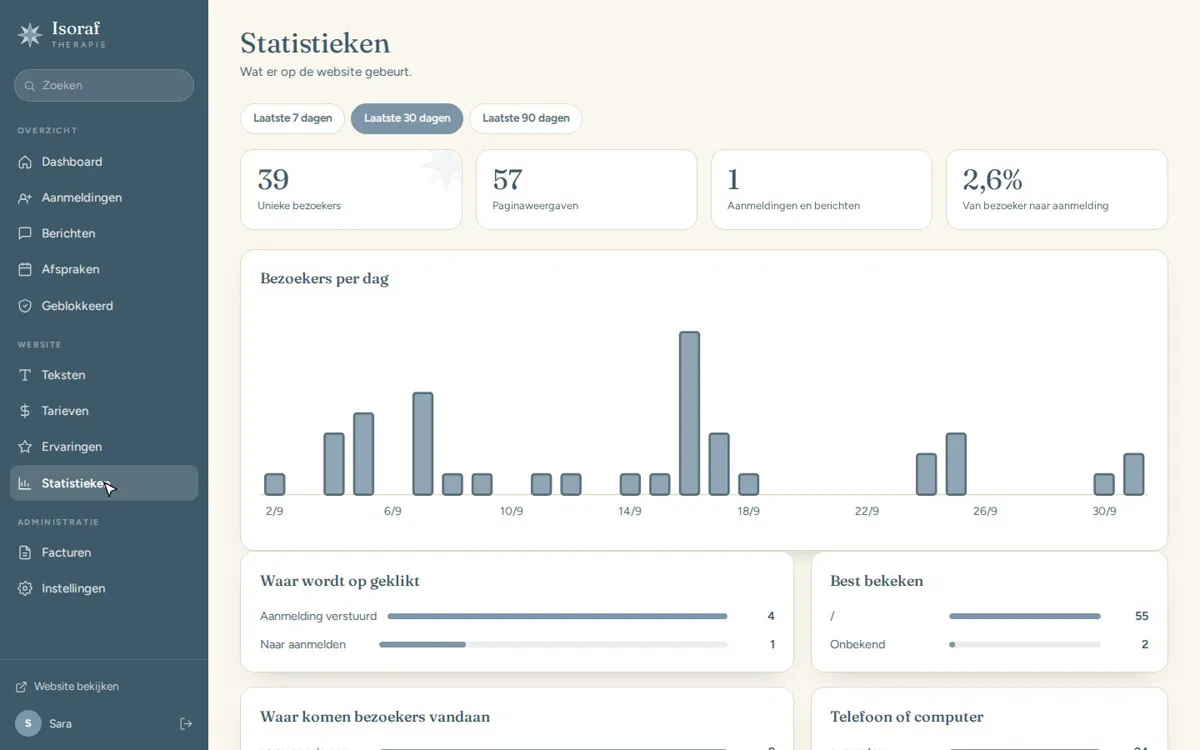Click the logout arrow icon next to Sara
Image resolution: width=1200 pixels, height=750 pixels.
click(x=186, y=724)
